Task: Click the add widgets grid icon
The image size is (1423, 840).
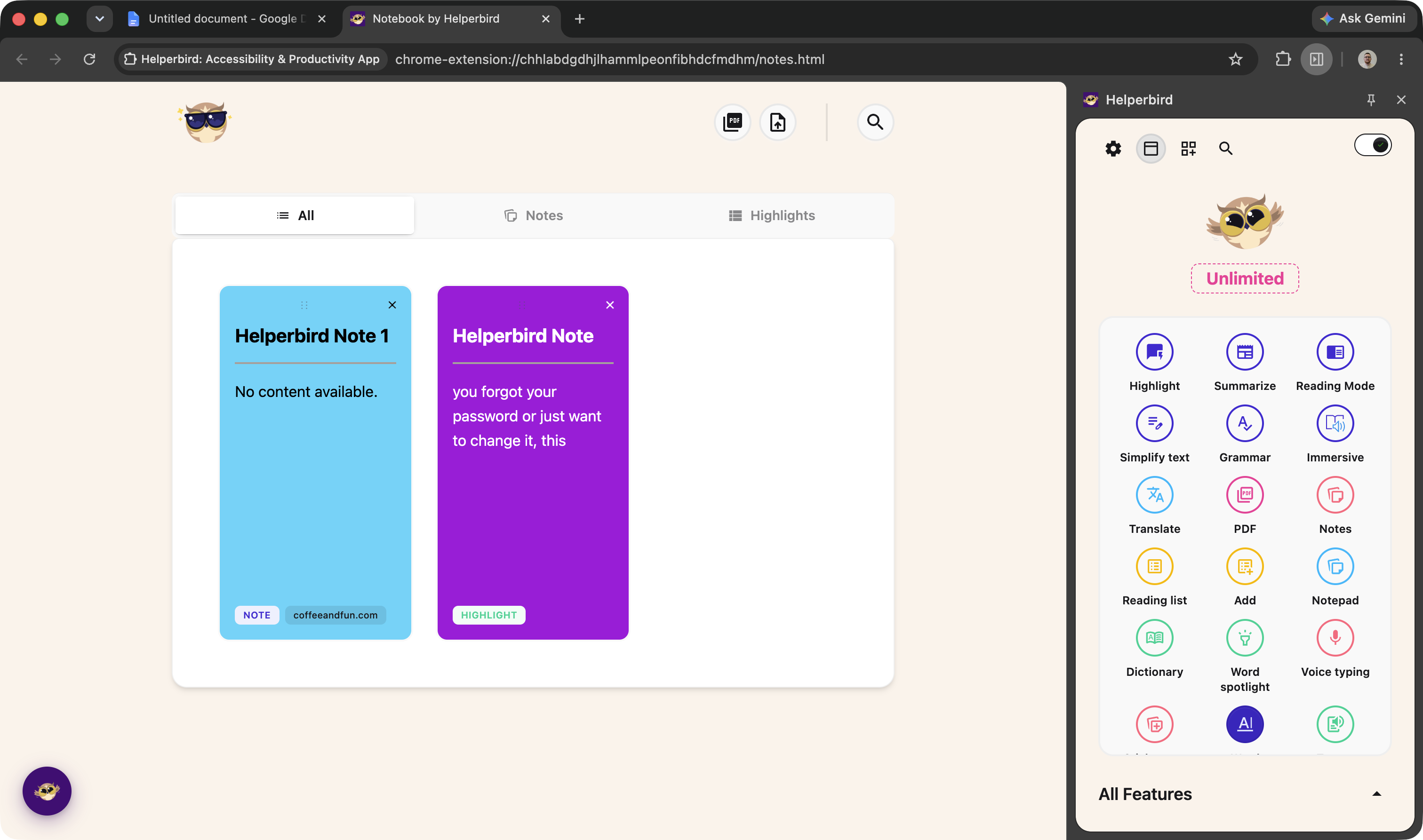Action: (1189, 148)
